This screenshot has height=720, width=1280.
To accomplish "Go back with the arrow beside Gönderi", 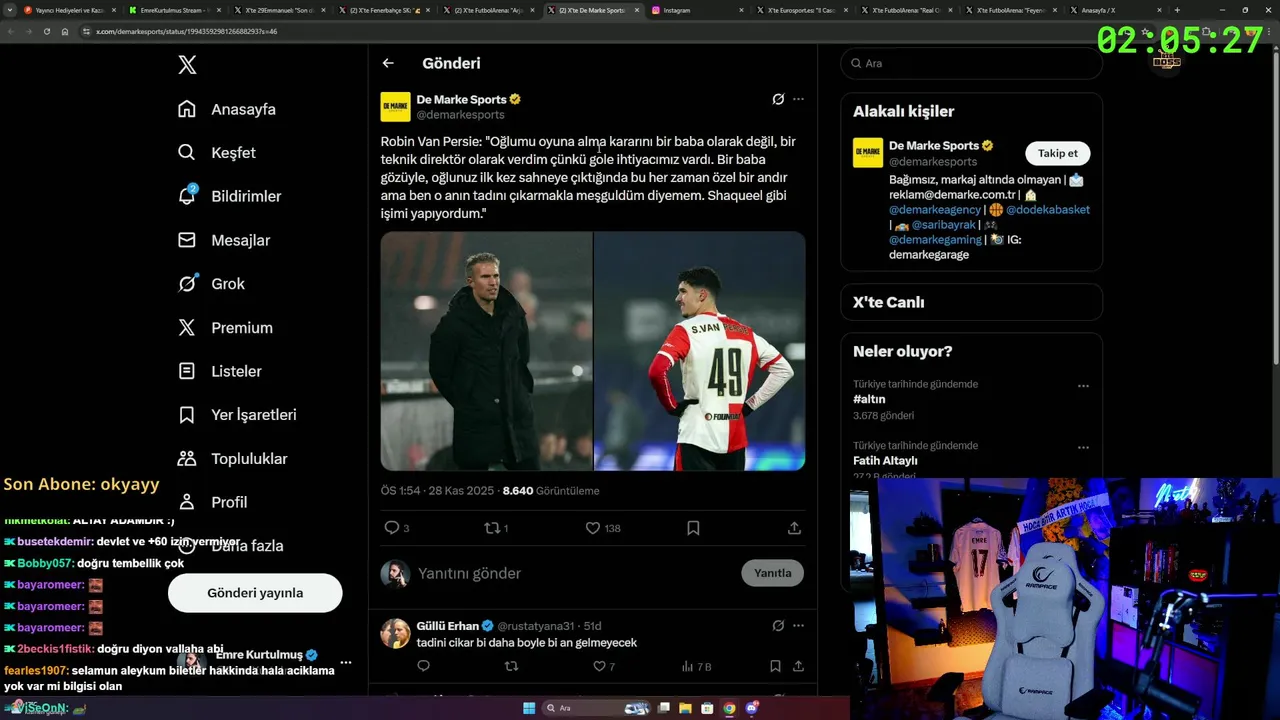I will (x=388, y=63).
